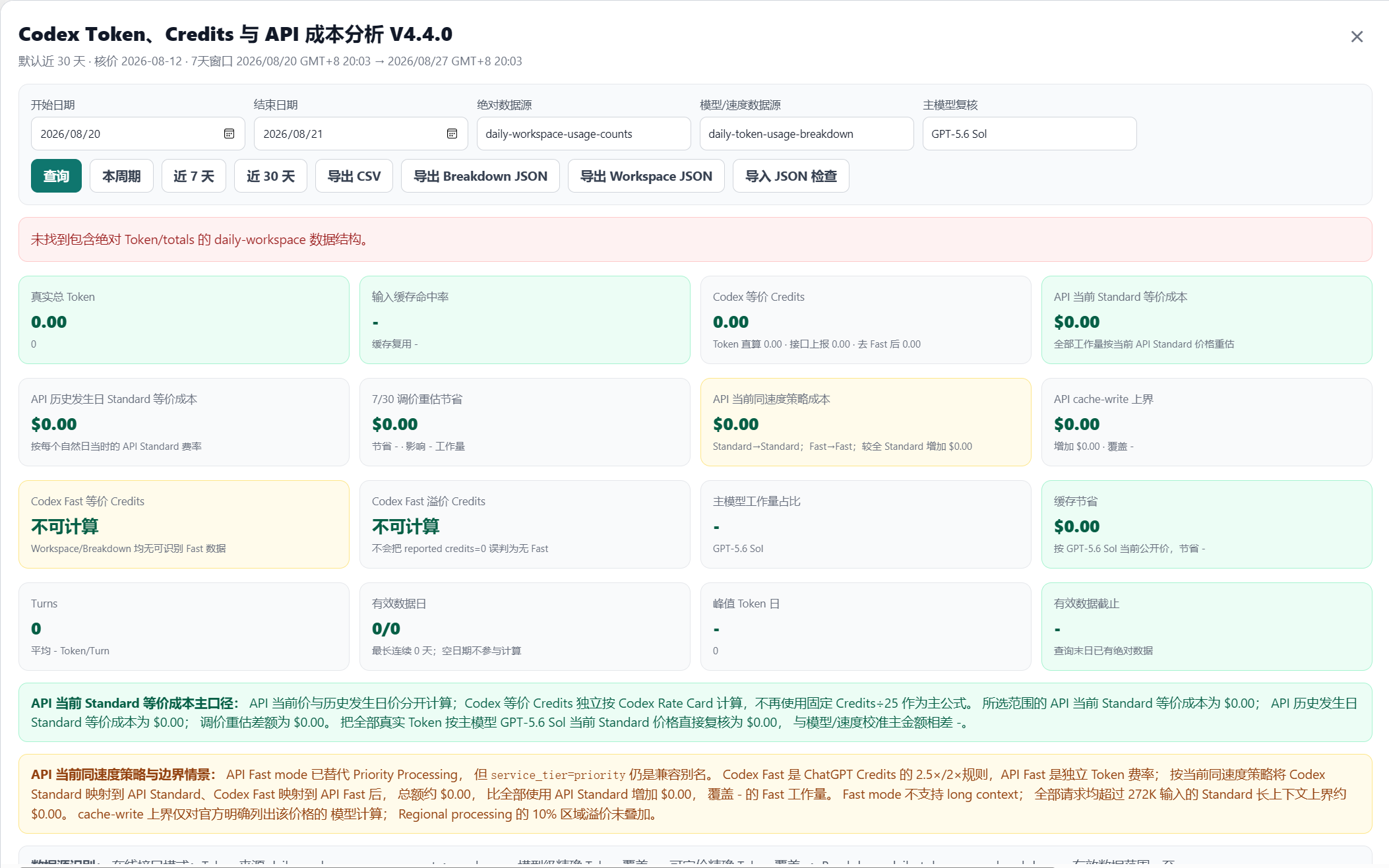Click 'Workspace/Breakdown 均无可识别 Fast 数据' text
This screenshot has width=1389, height=868.
pos(129,549)
